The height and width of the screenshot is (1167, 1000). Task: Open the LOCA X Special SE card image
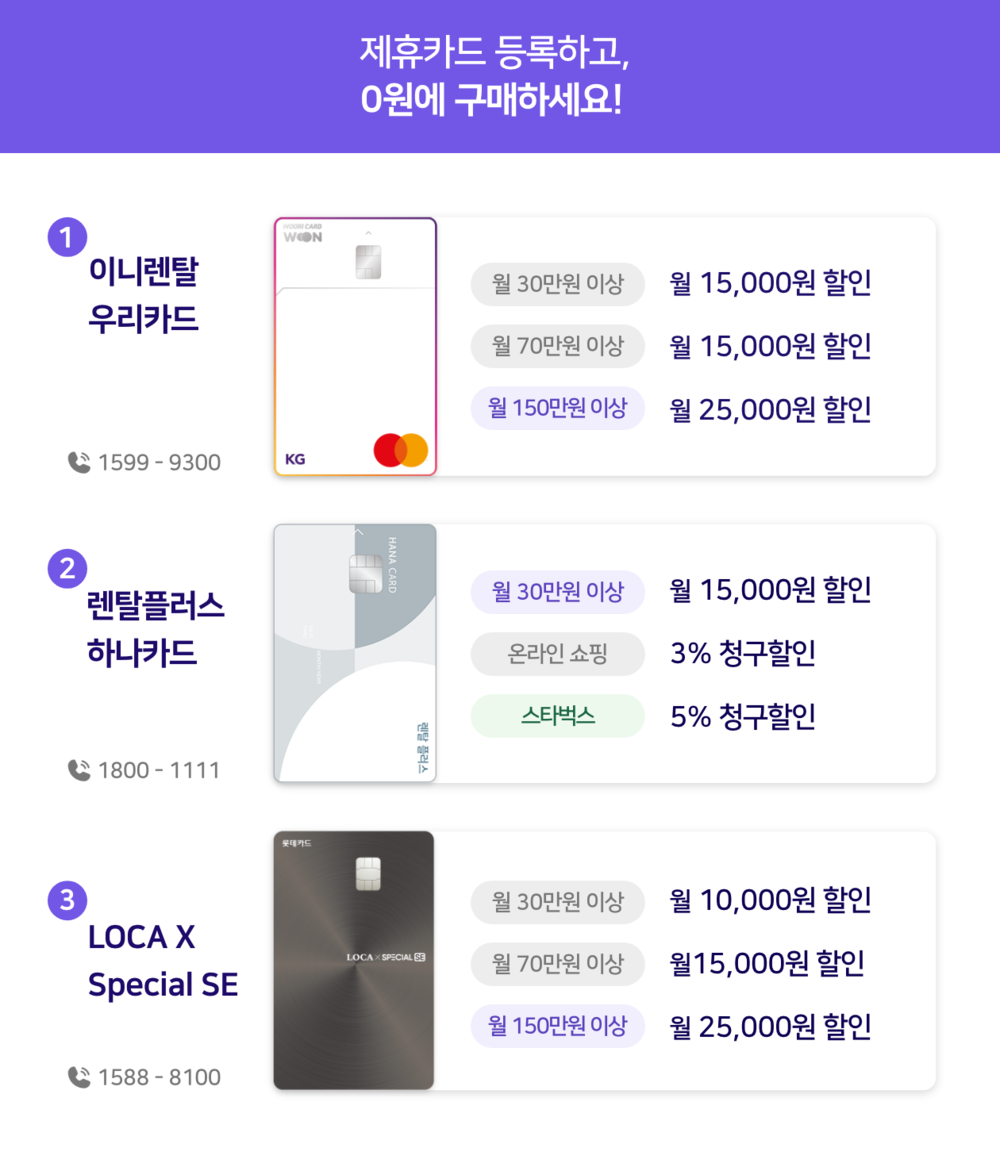coord(354,961)
